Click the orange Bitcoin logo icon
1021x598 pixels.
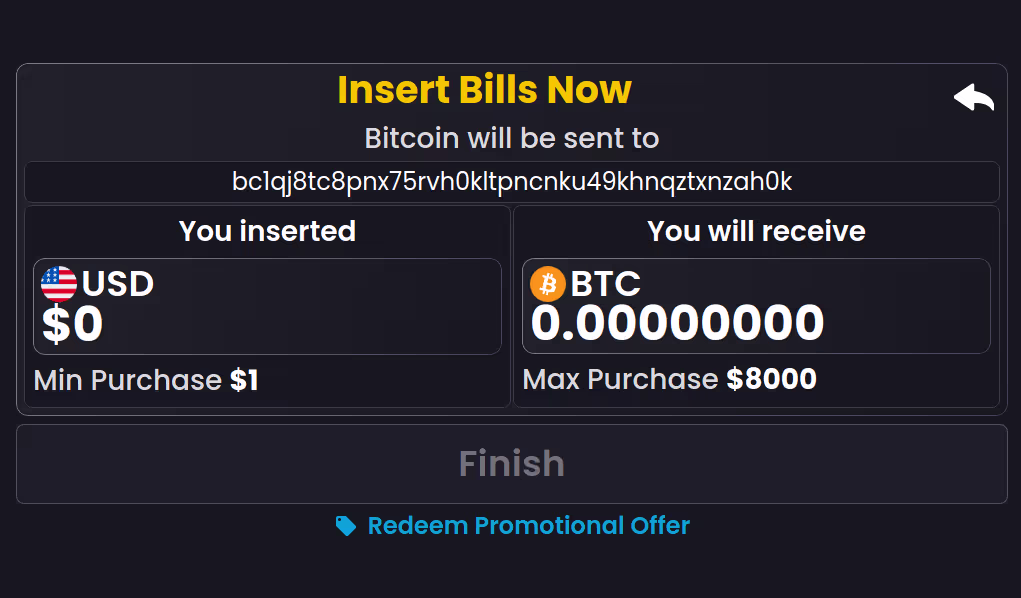[x=548, y=283]
